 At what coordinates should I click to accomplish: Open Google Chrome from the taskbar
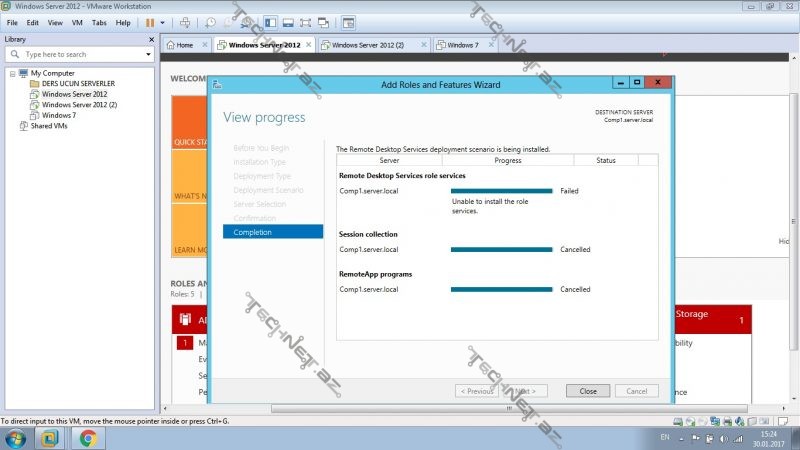pos(88,437)
